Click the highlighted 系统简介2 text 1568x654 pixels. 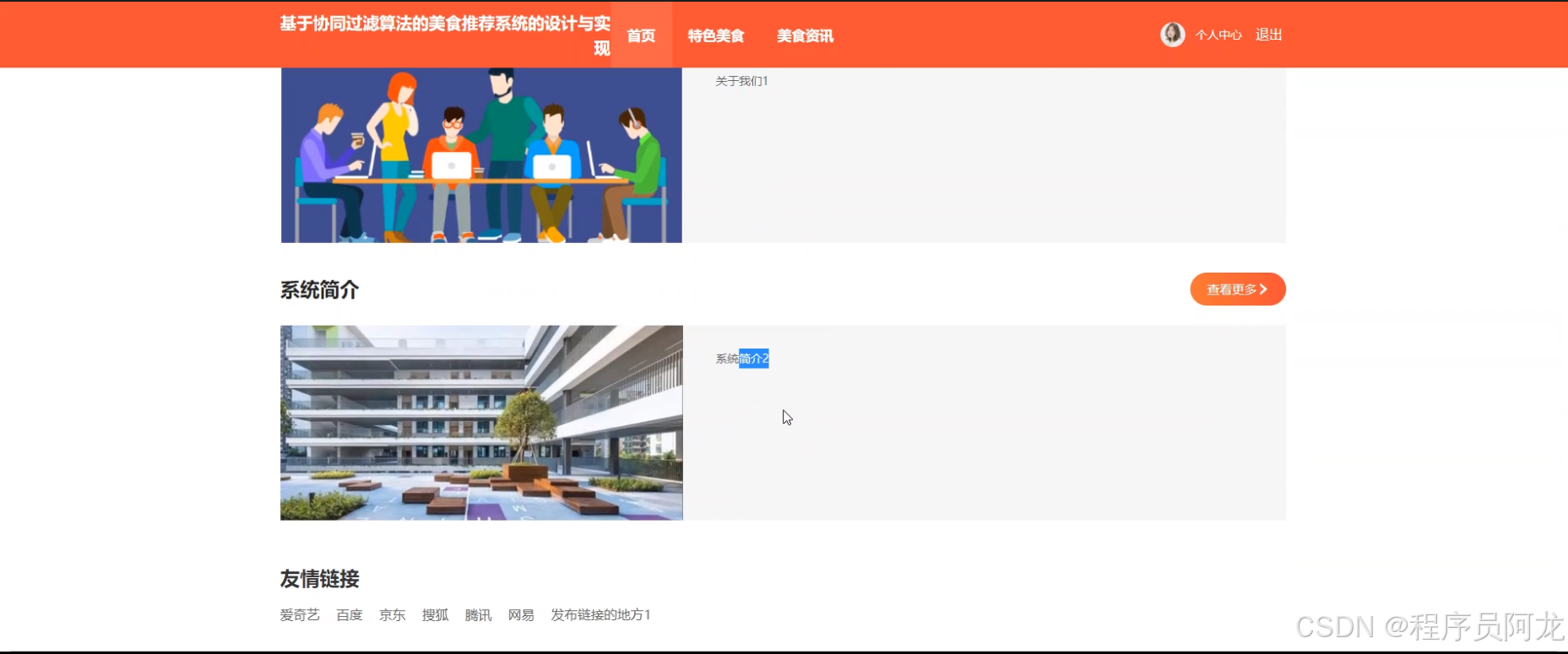(742, 359)
